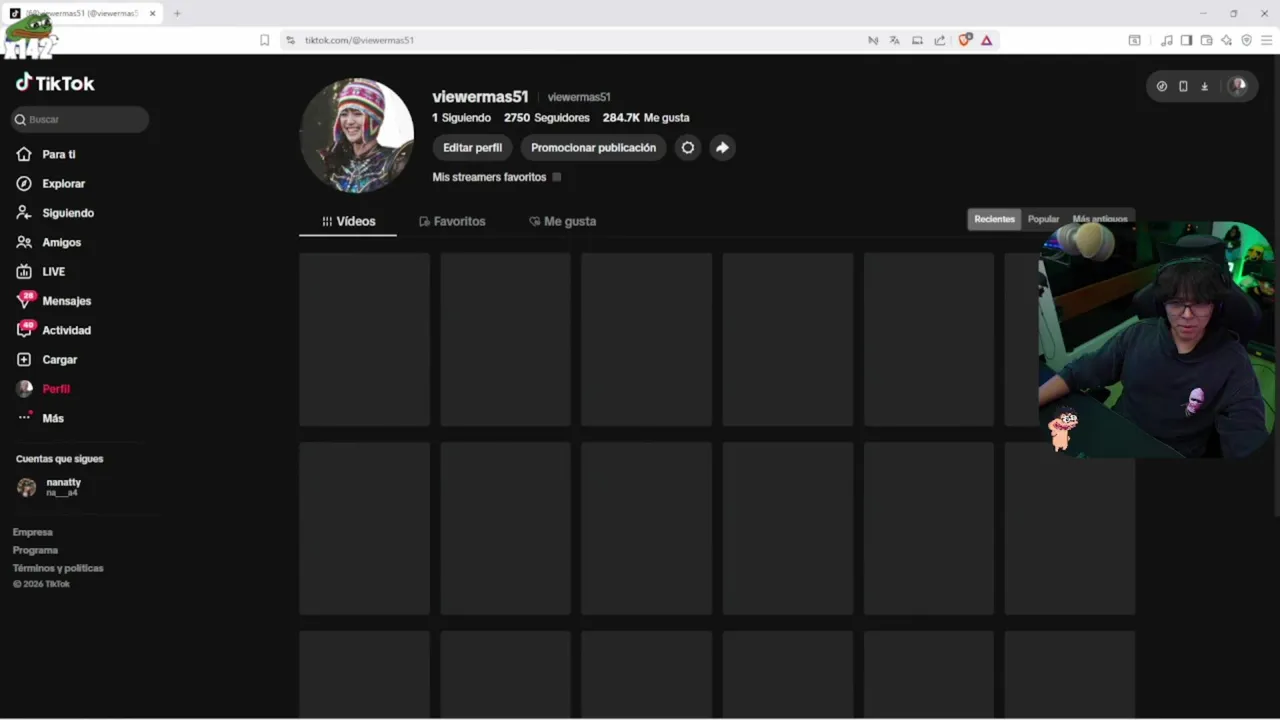
Task: Click the VPN shield icon
Action: pos(1246,40)
